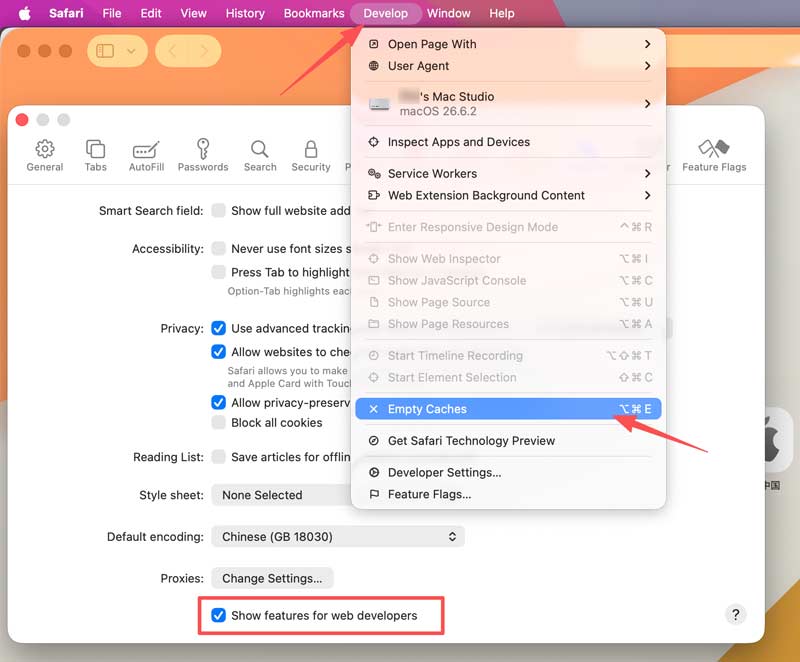Open the sidebar toggle dropdown chevron
This screenshot has height=662, width=800.
point(131,51)
